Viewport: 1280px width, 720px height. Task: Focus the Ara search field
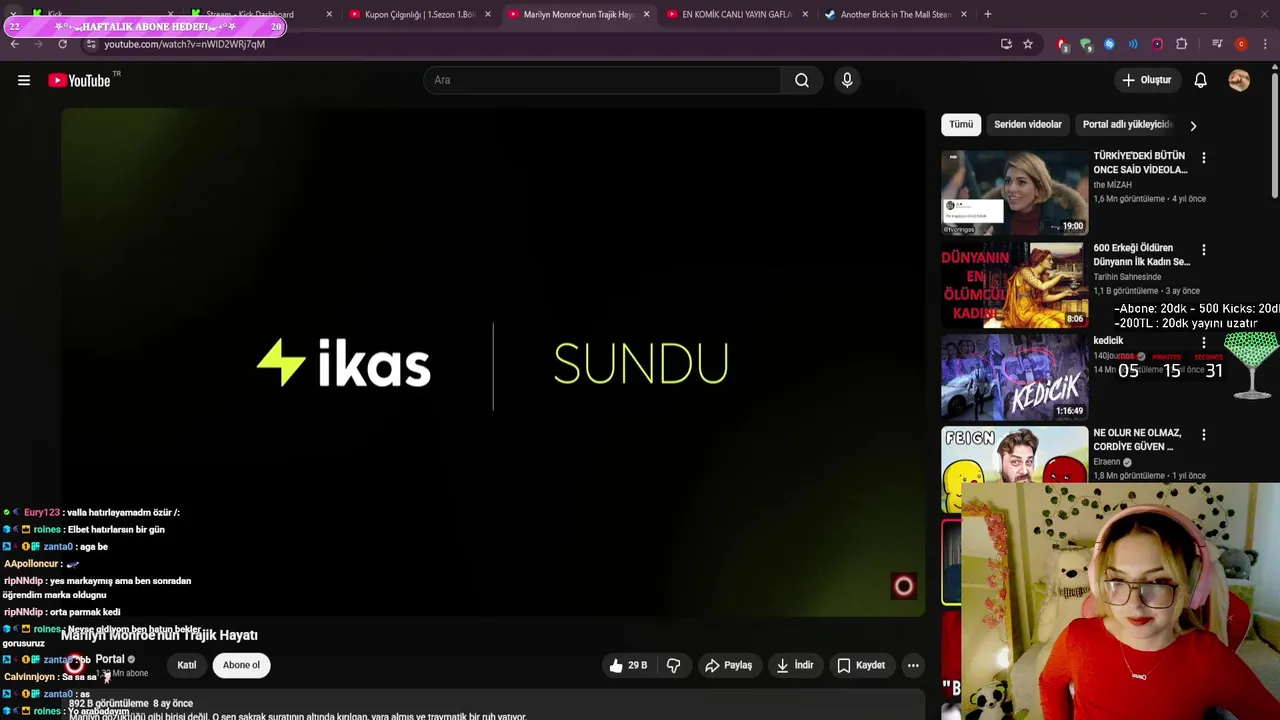click(x=602, y=80)
